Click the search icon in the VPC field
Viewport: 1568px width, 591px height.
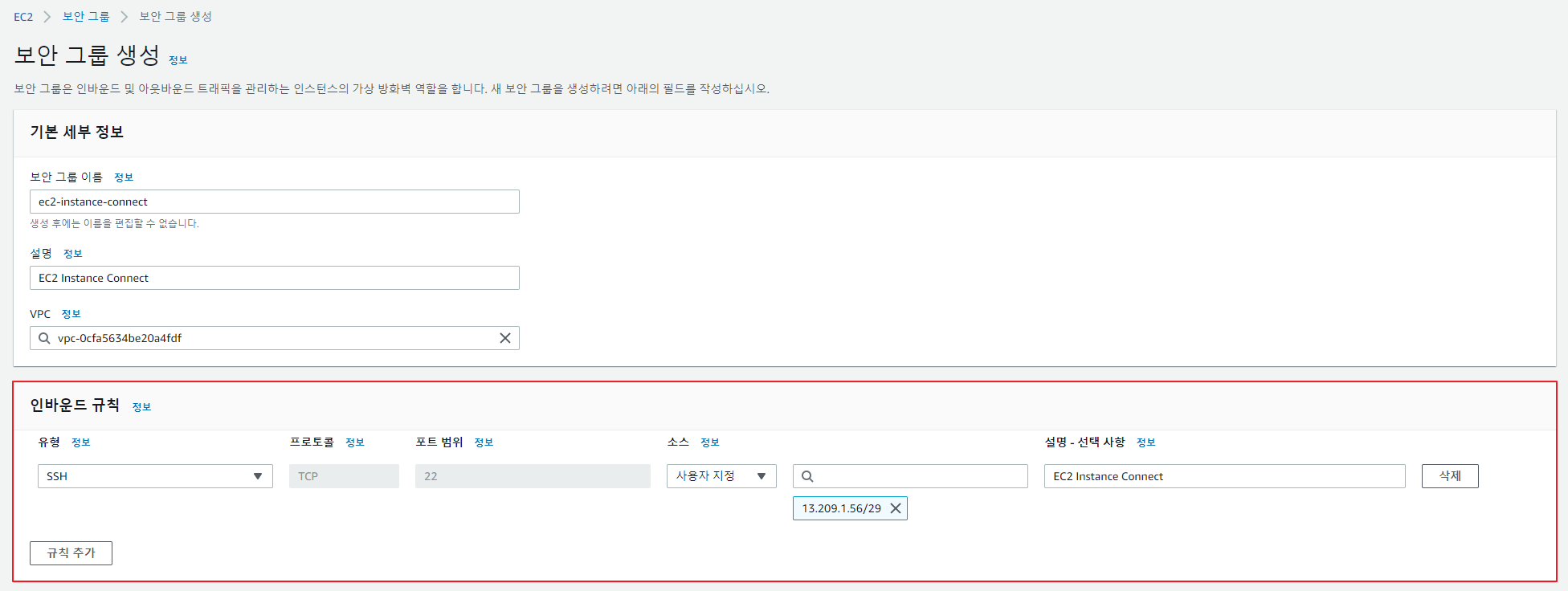[x=45, y=338]
